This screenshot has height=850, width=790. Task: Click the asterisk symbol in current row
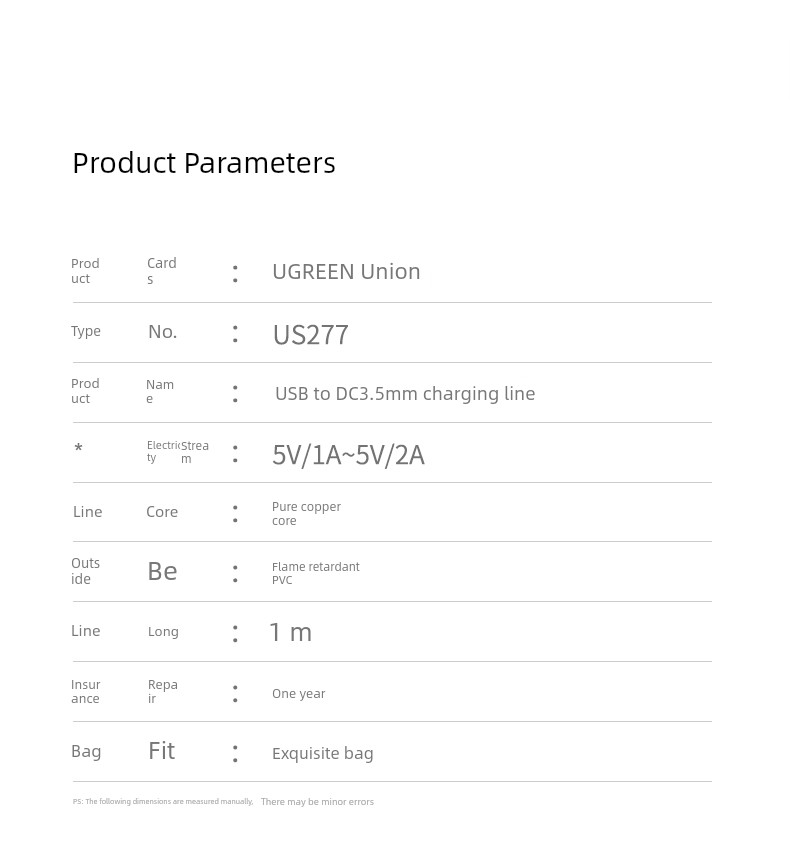coord(79,448)
